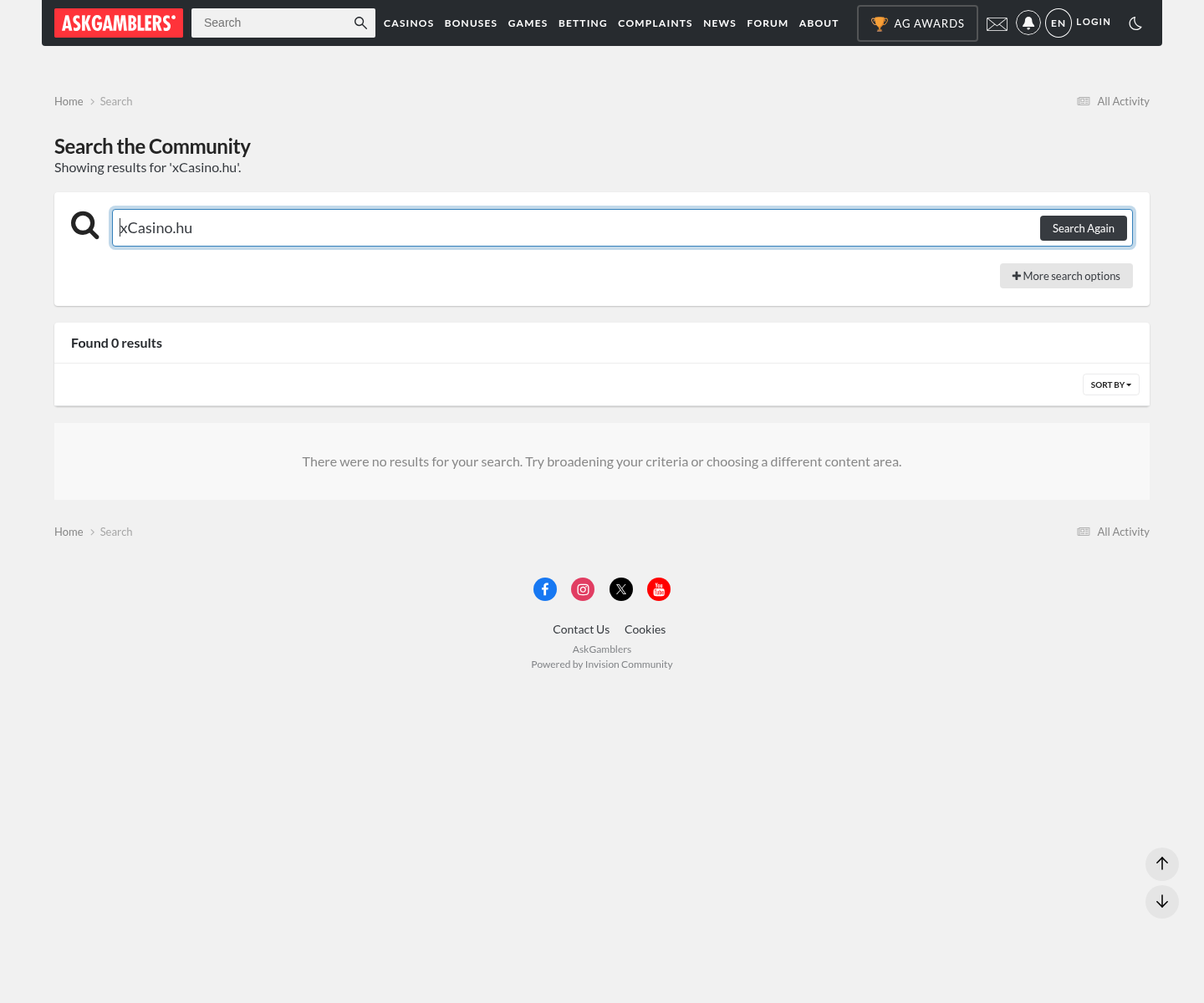Screen dimensions: 1204x1003
Task: Open the YouTube channel icon
Action: (x=659, y=589)
